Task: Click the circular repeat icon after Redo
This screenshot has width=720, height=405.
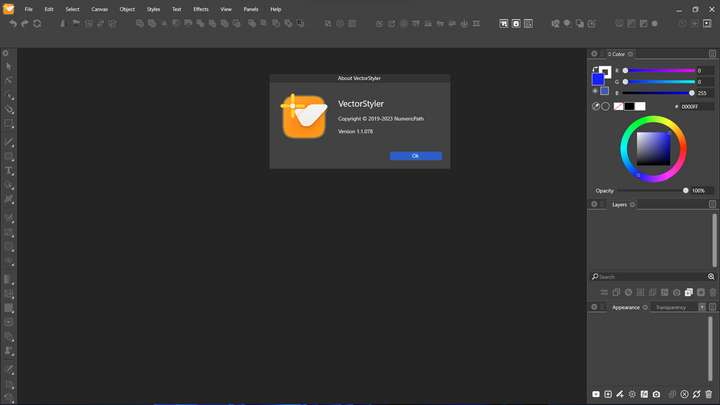Action: point(37,23)
